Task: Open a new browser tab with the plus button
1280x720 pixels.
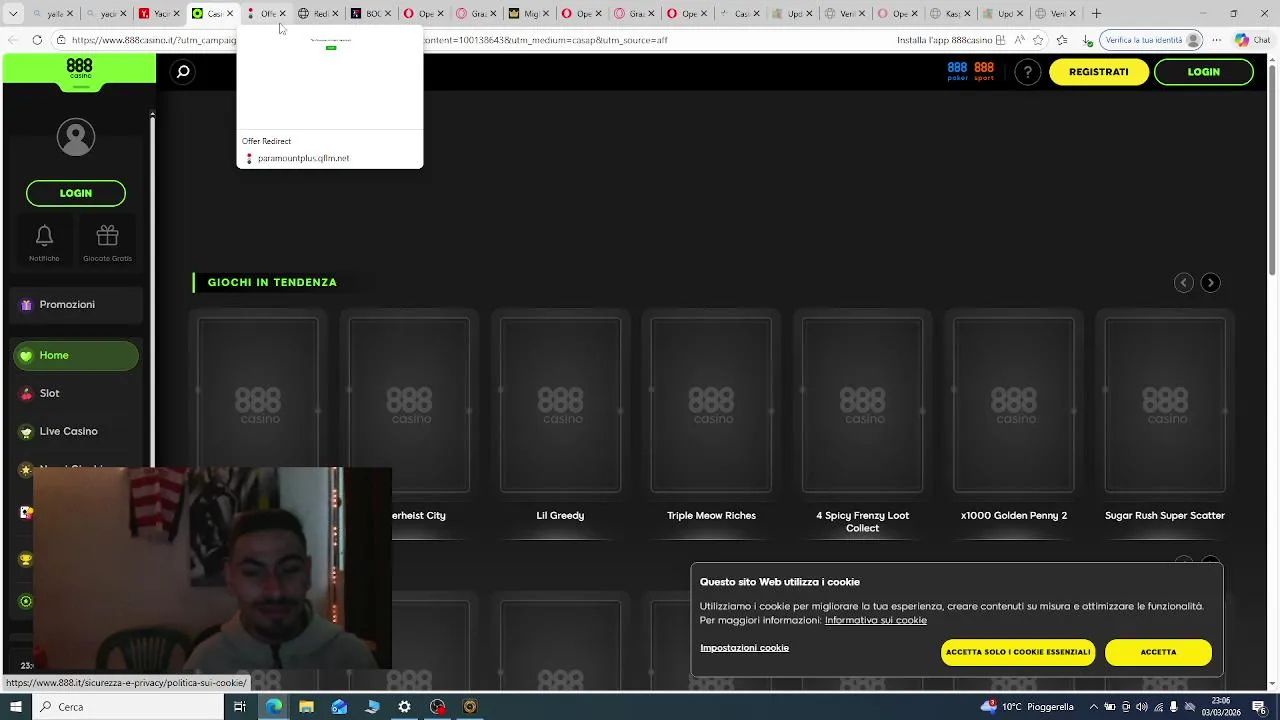Action: (x=1096, y=13)
